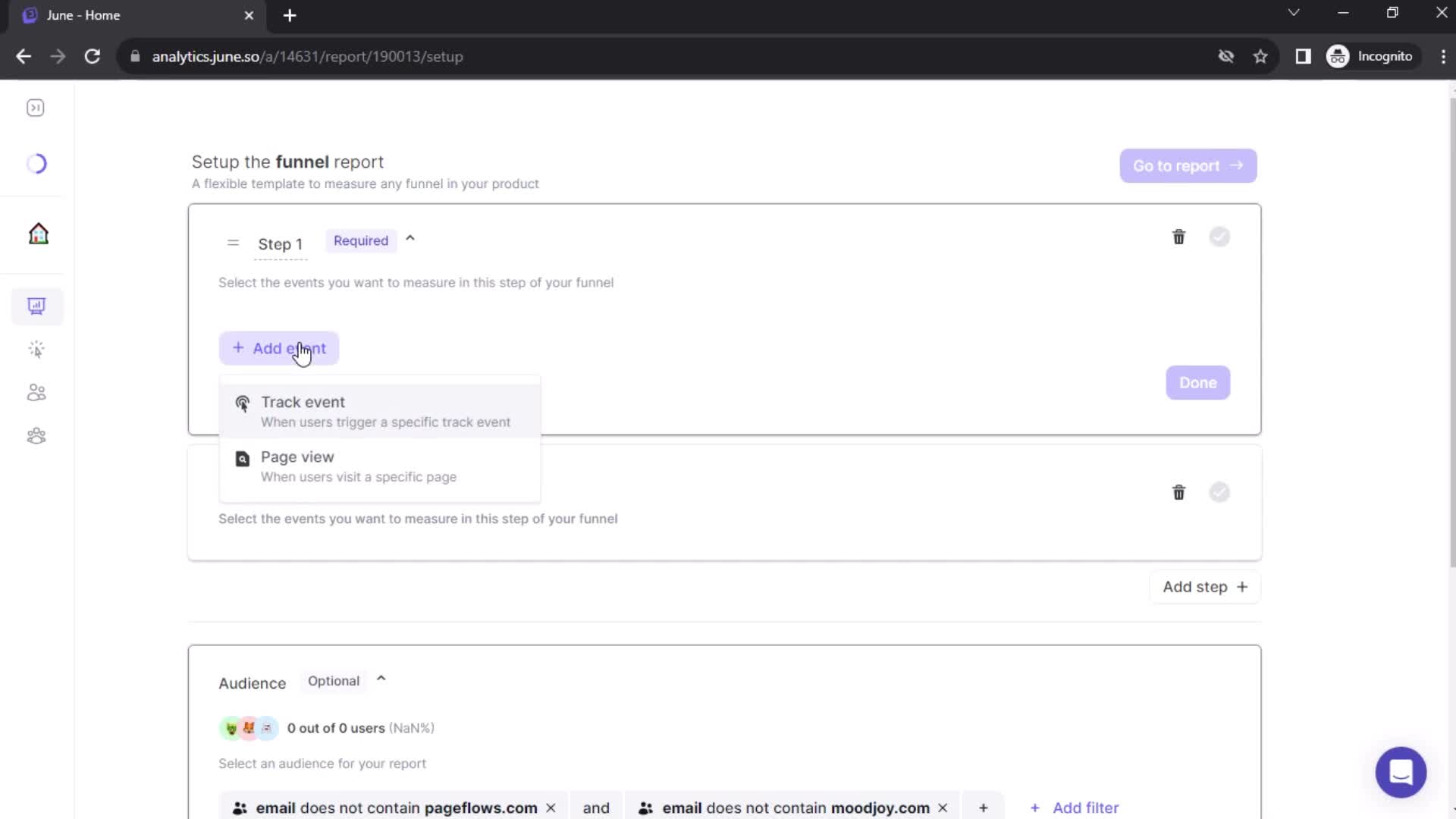Toggle the delete trash icon for second step

coord(1178,492)
